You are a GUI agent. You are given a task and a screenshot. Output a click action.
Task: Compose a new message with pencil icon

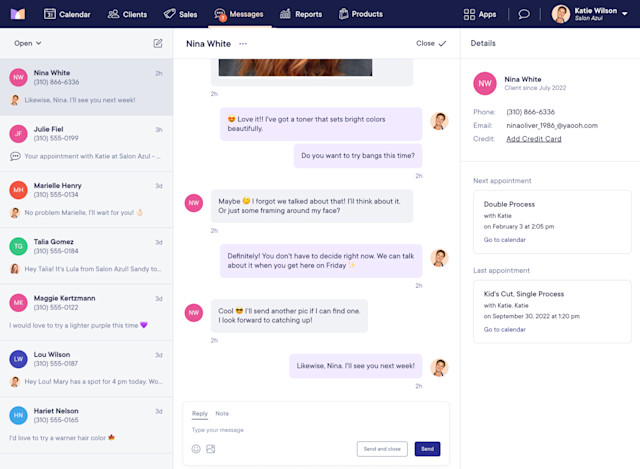pyautogui.click(x=158, y=43)
